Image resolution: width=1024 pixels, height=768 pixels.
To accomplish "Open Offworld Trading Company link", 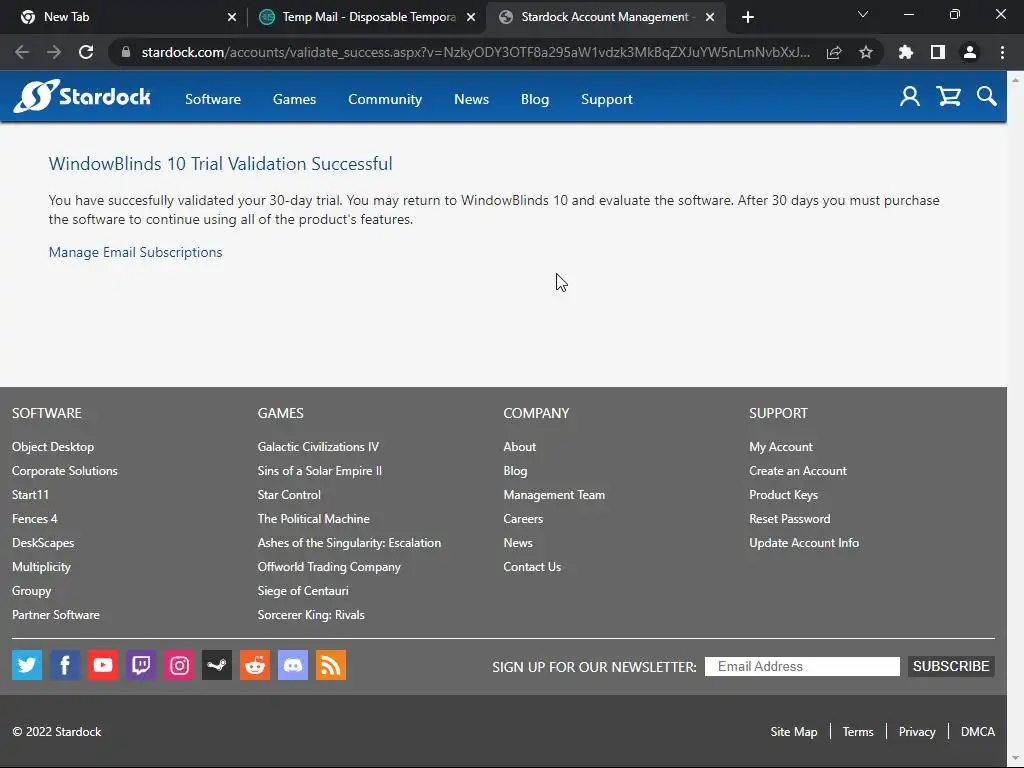I will point(329,567).
